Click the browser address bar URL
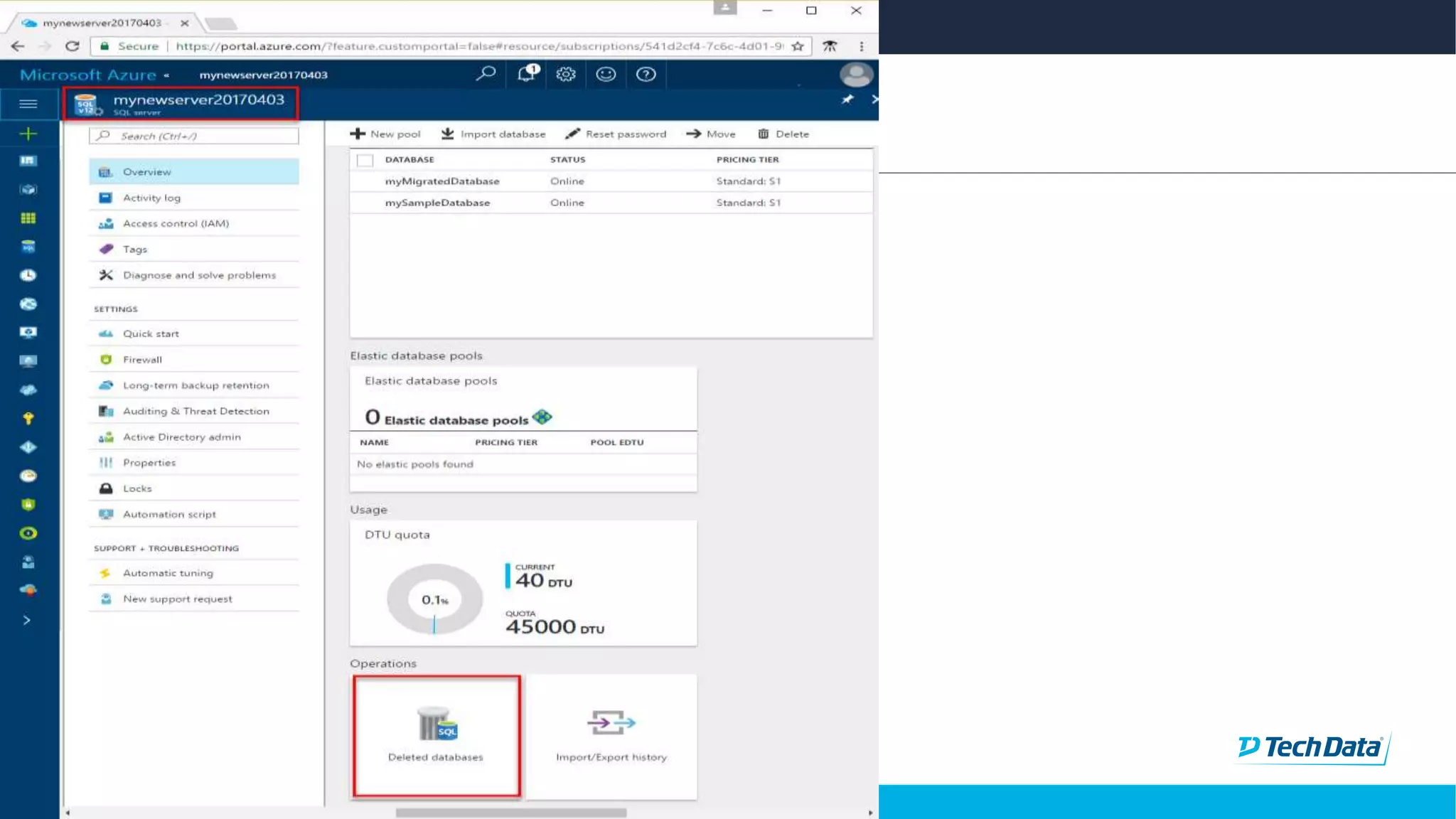This screenshot has height=819, width=1456. 479,46
